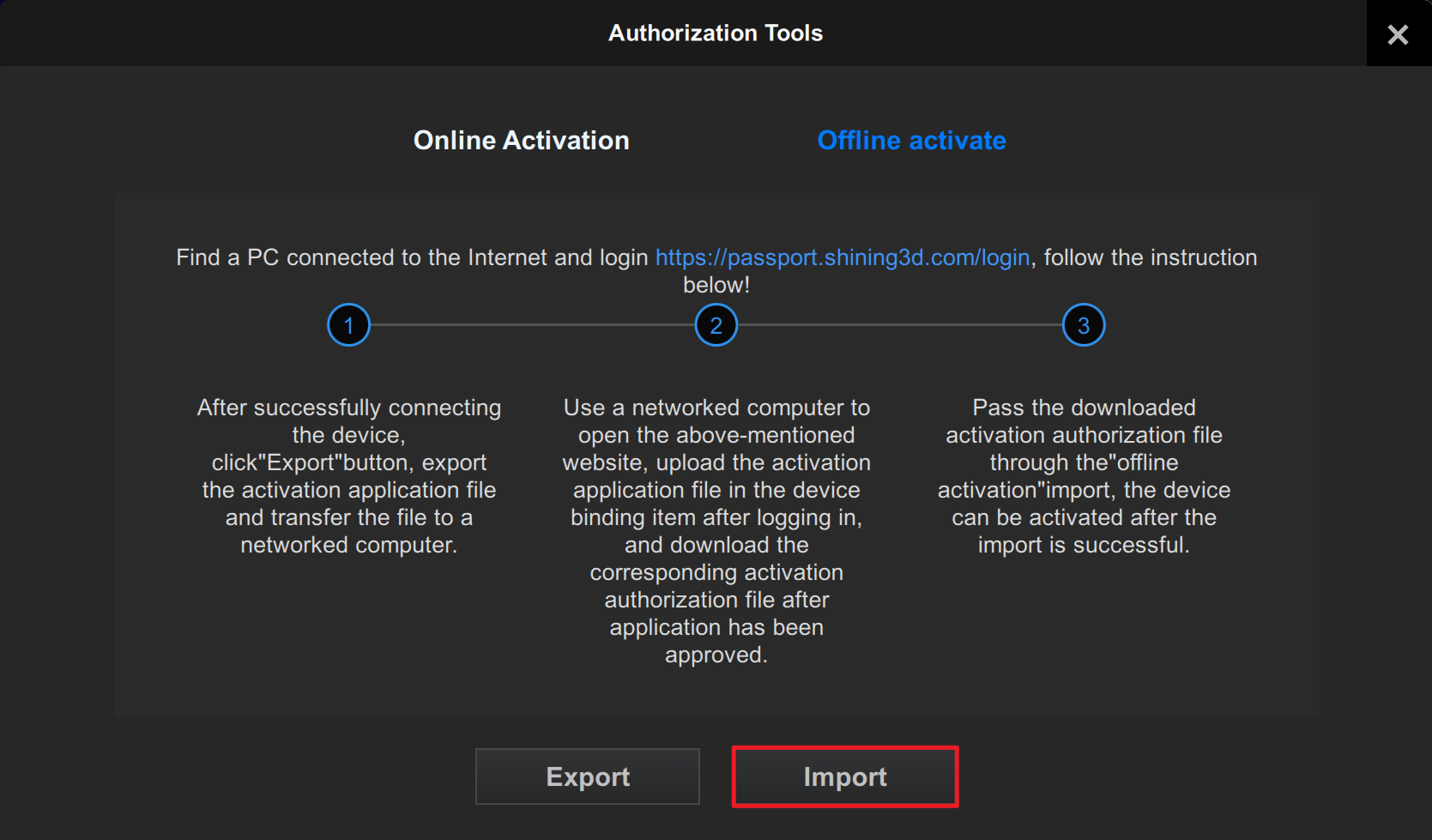Viewport: 1432px width, 840px height.
Task: Click the step 3 circle icon
Action: click(1084, 325)
